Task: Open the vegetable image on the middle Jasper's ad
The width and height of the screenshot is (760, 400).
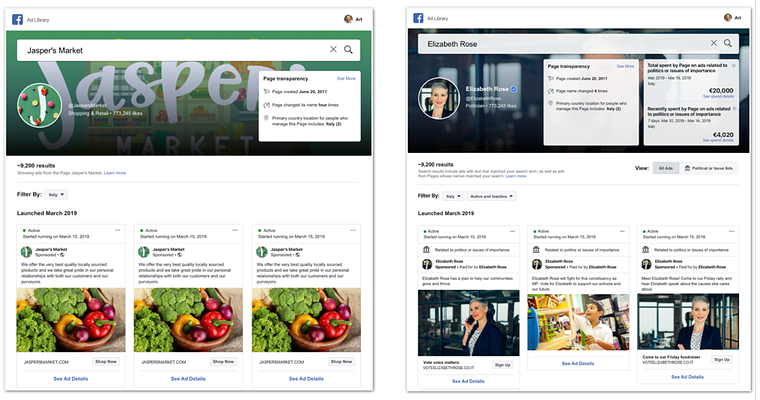Action: pyautogui.click(x=188, y=320)
